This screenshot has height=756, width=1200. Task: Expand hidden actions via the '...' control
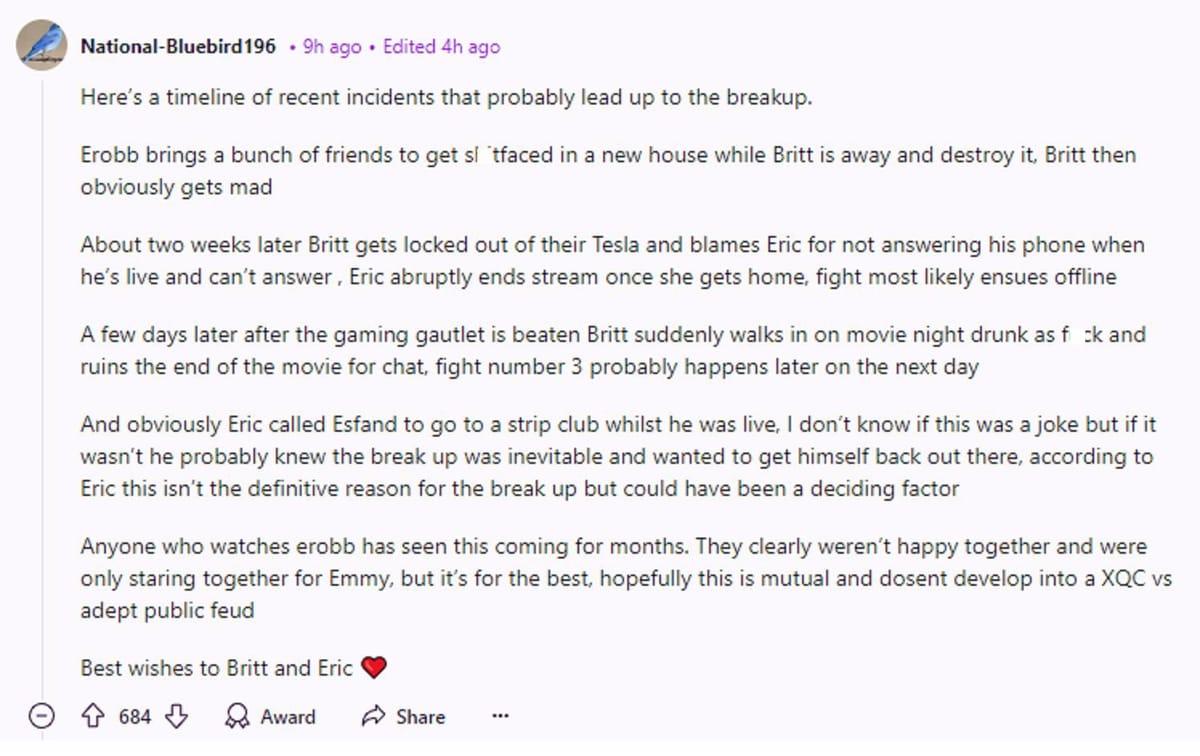click(x=500, y=714)
